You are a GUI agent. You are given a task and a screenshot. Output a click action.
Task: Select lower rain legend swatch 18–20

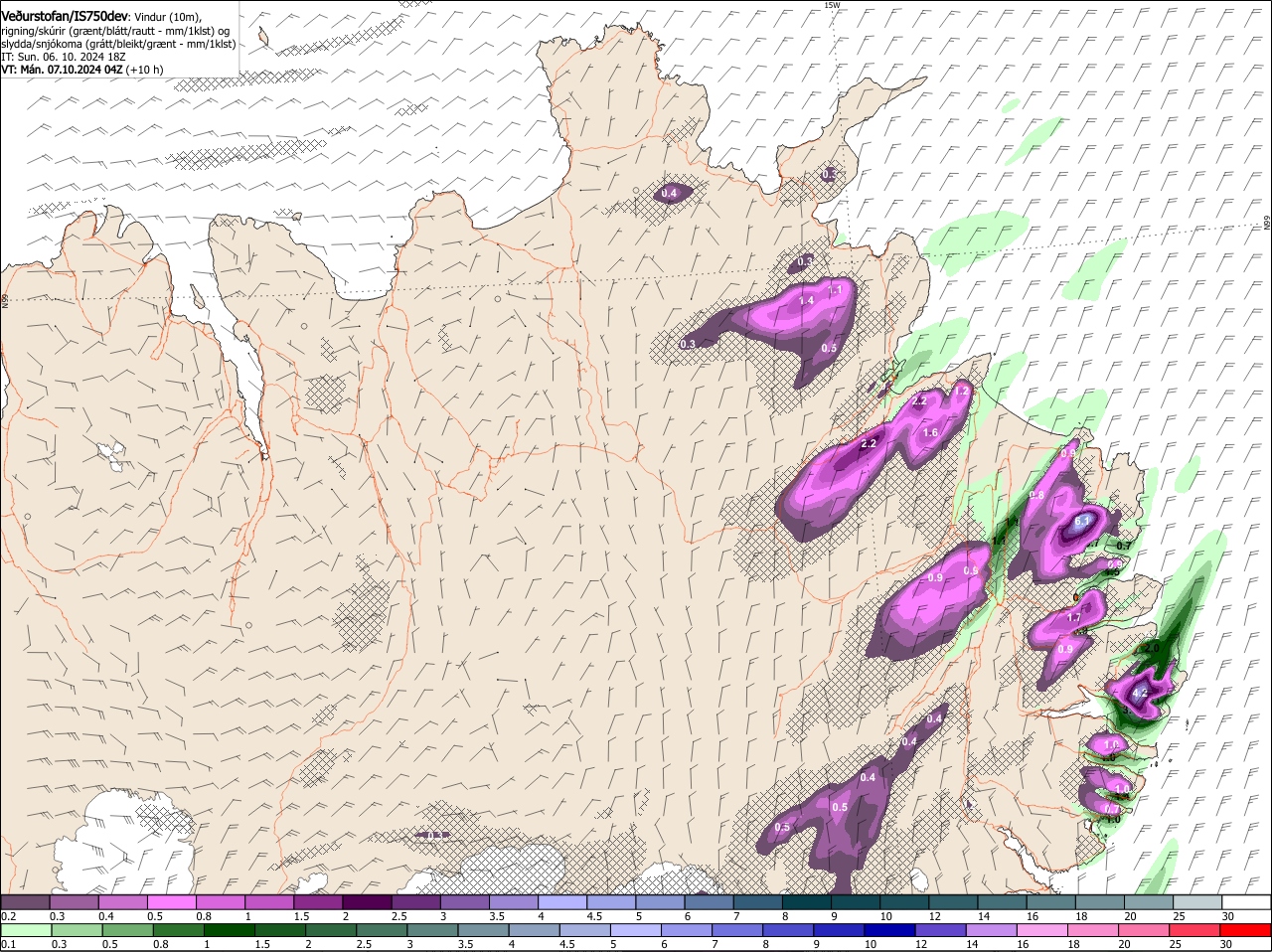(1093, 930)
